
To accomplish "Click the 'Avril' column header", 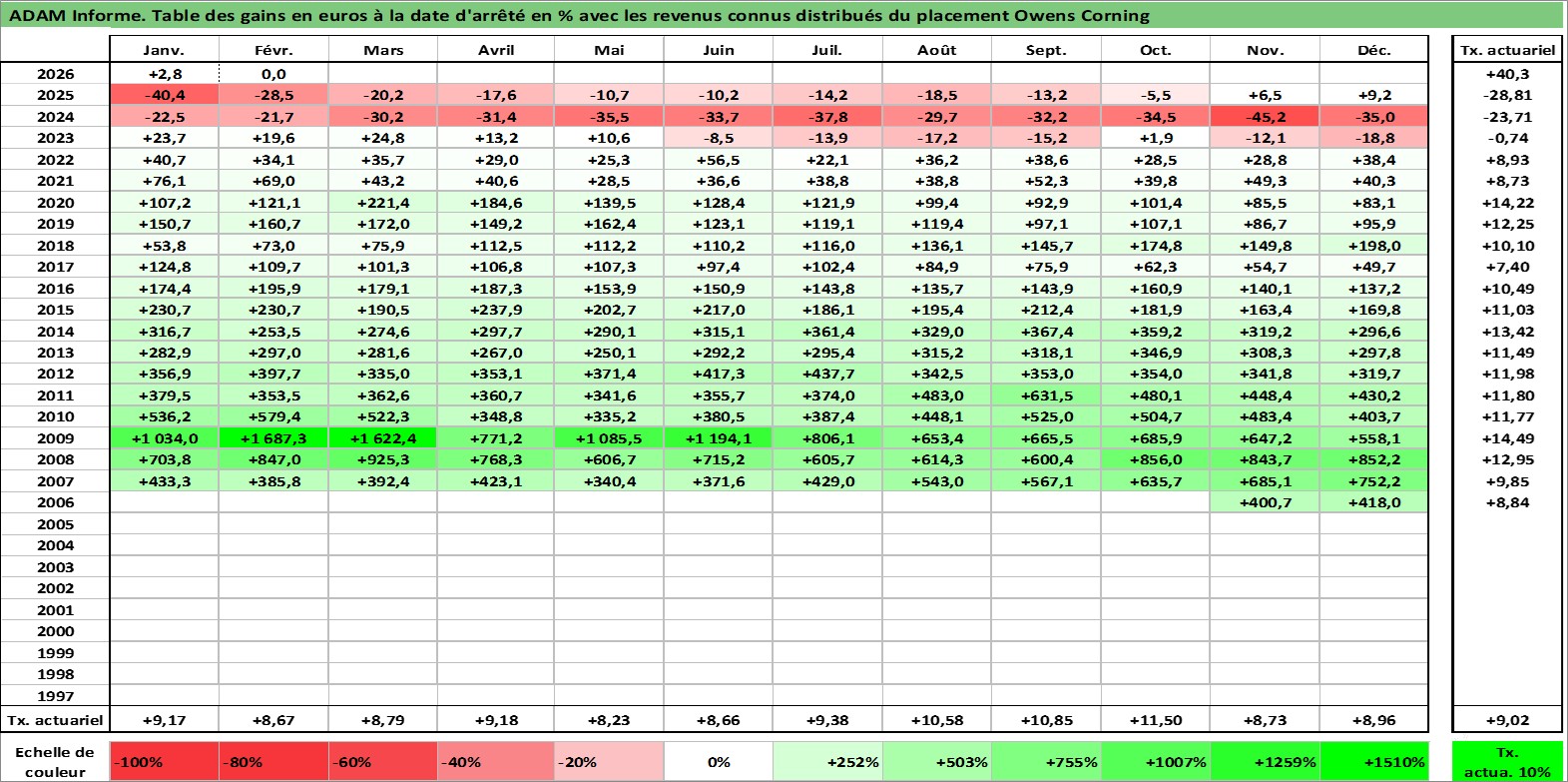I will point(496,50).
